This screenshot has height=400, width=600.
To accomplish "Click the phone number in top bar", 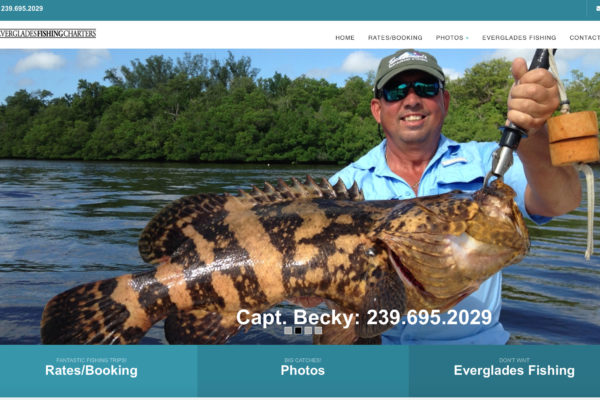I will click(21, 8).
